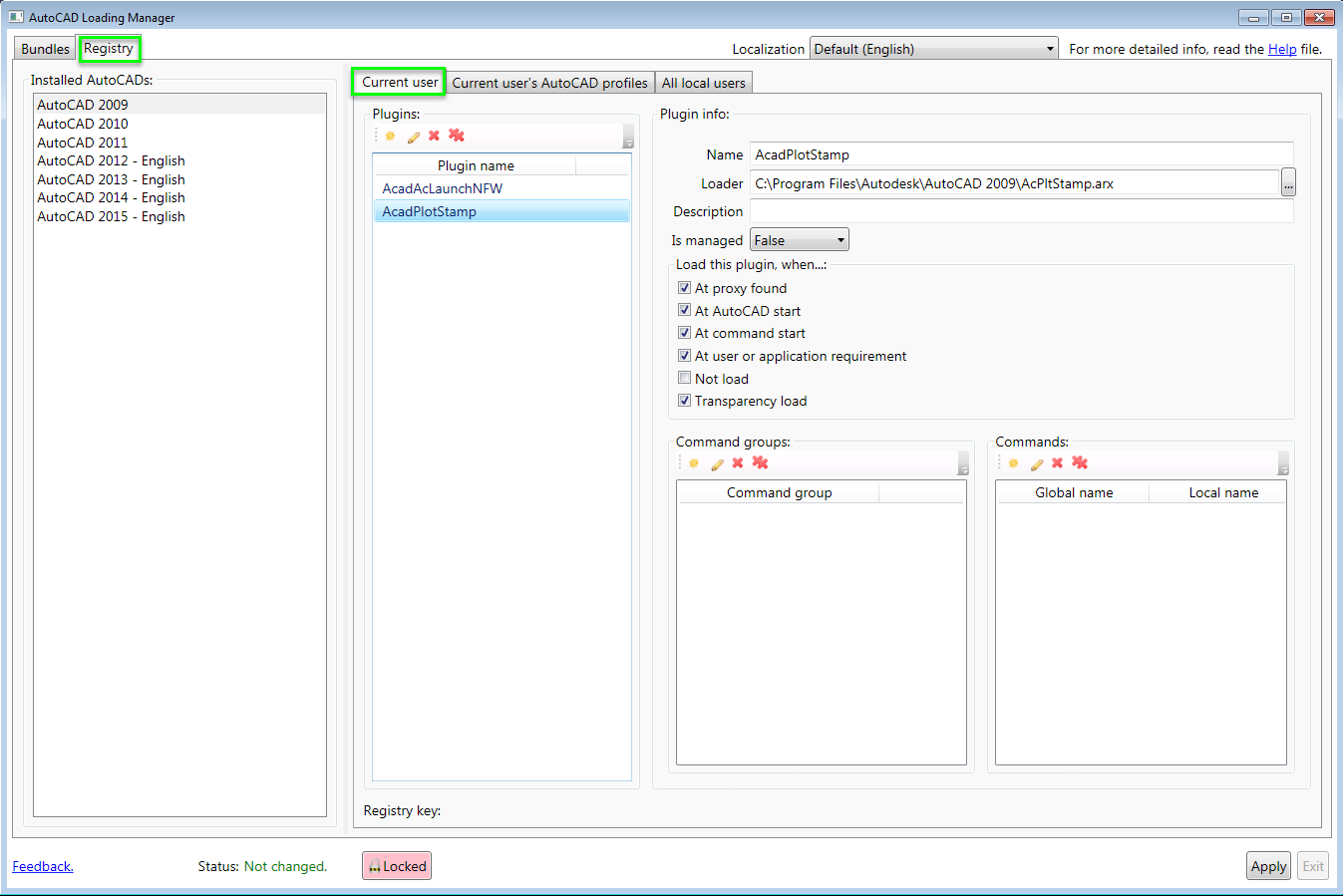
Task: Toggle At user or application requirement checkbox
Action: [x=684, y=355]
